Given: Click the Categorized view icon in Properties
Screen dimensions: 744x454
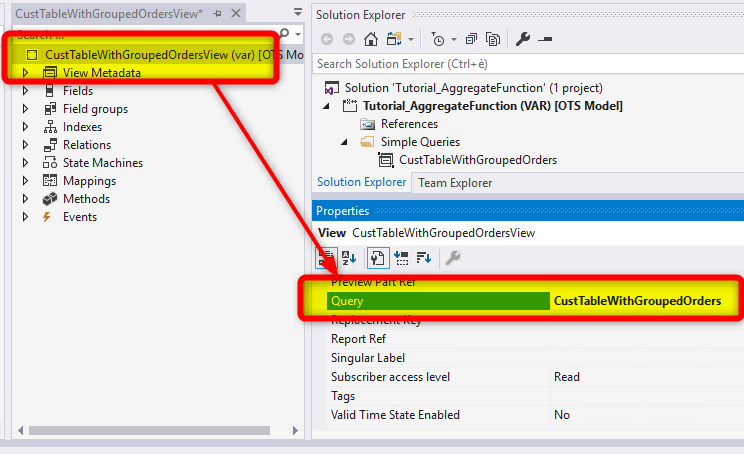Looking at the screenshot, I should [x=326, y=257].
